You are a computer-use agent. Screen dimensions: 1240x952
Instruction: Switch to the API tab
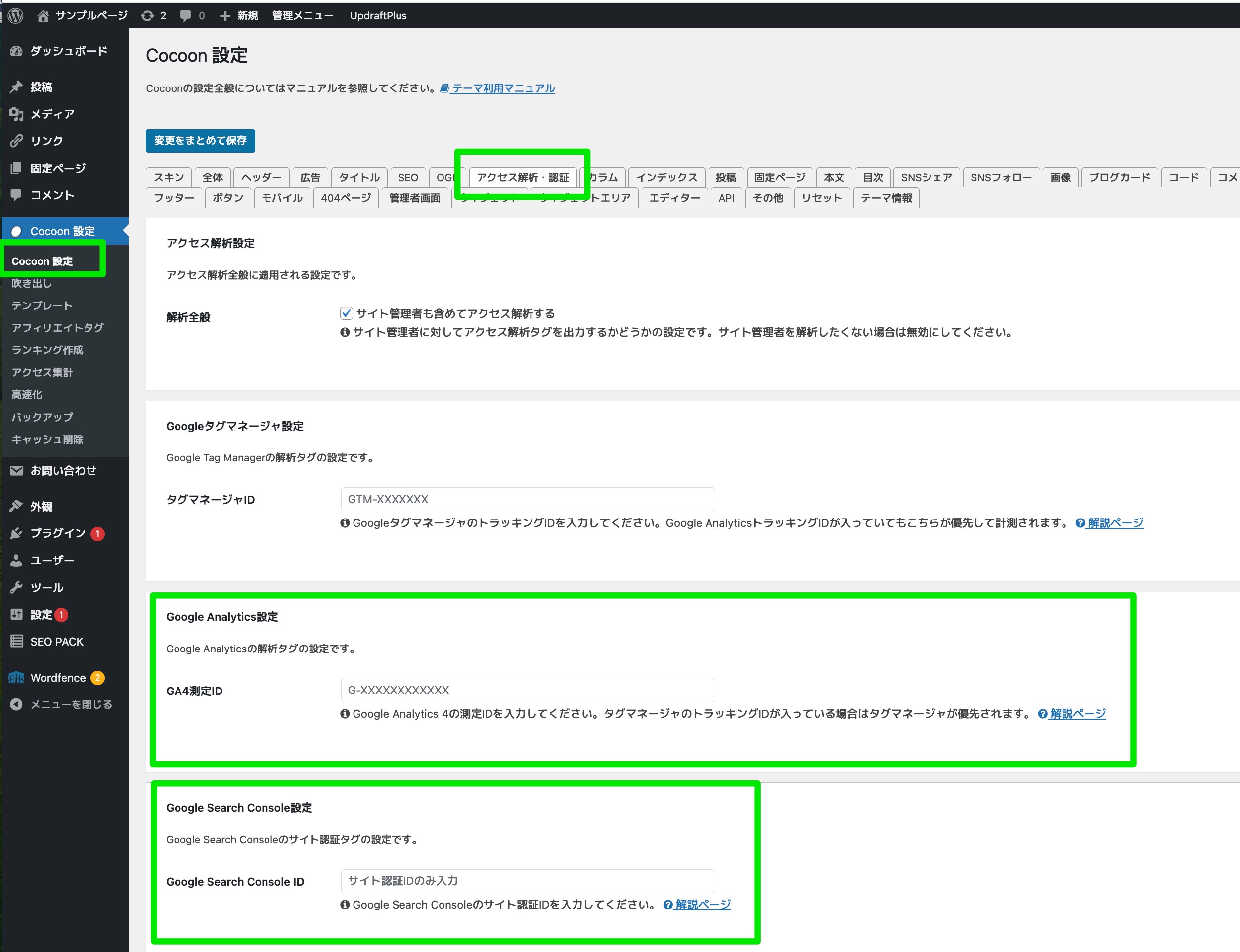726,198
